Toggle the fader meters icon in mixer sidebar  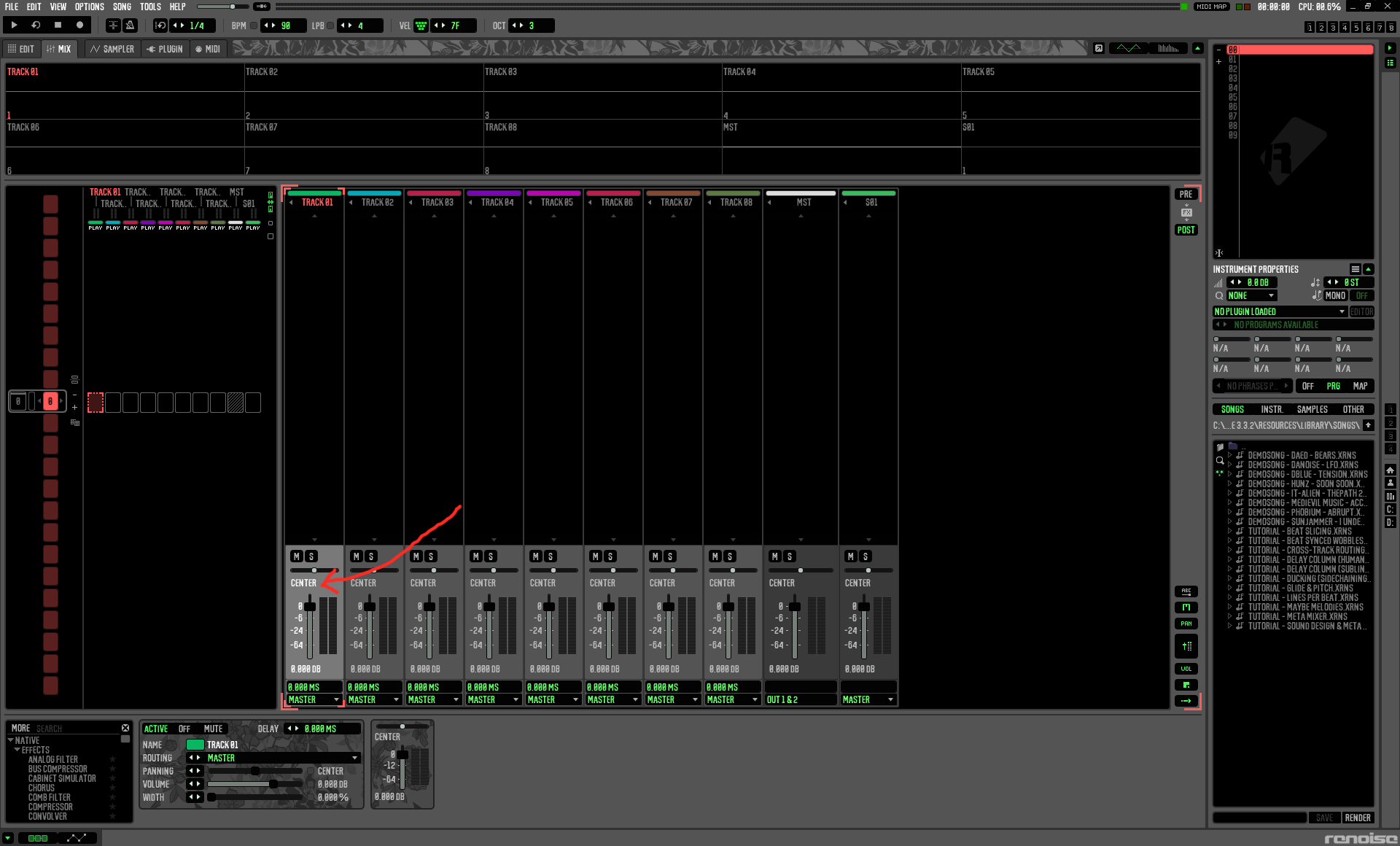[1186, 646]
